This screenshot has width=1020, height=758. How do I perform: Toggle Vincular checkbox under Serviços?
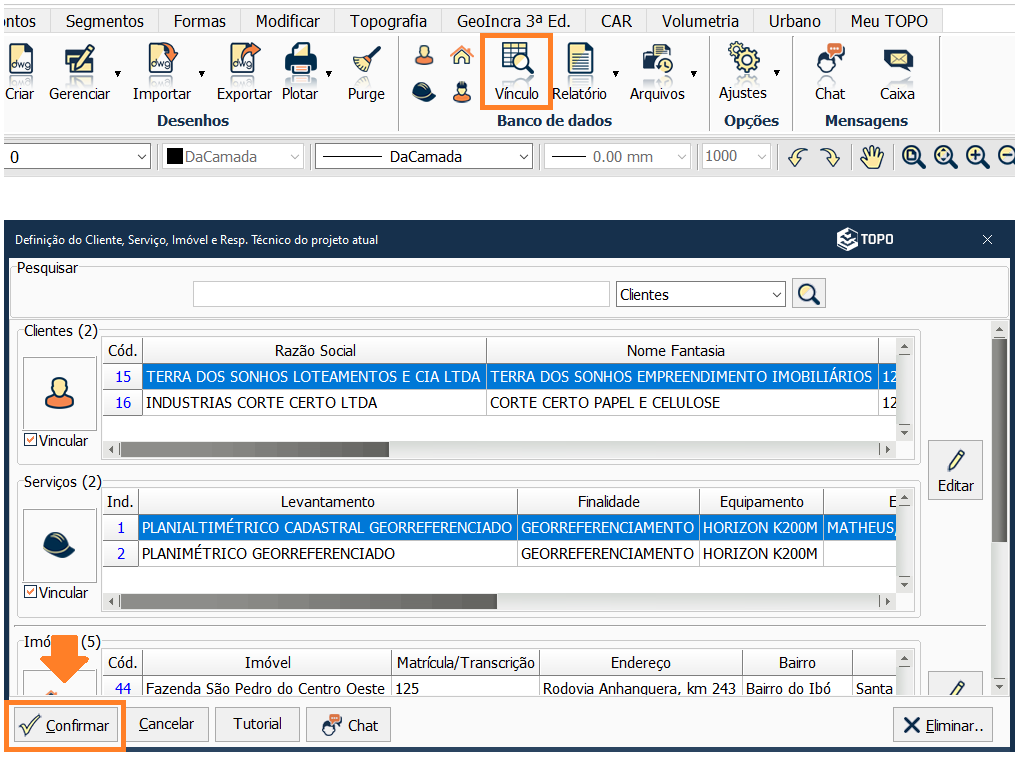[x=31, y=592]
